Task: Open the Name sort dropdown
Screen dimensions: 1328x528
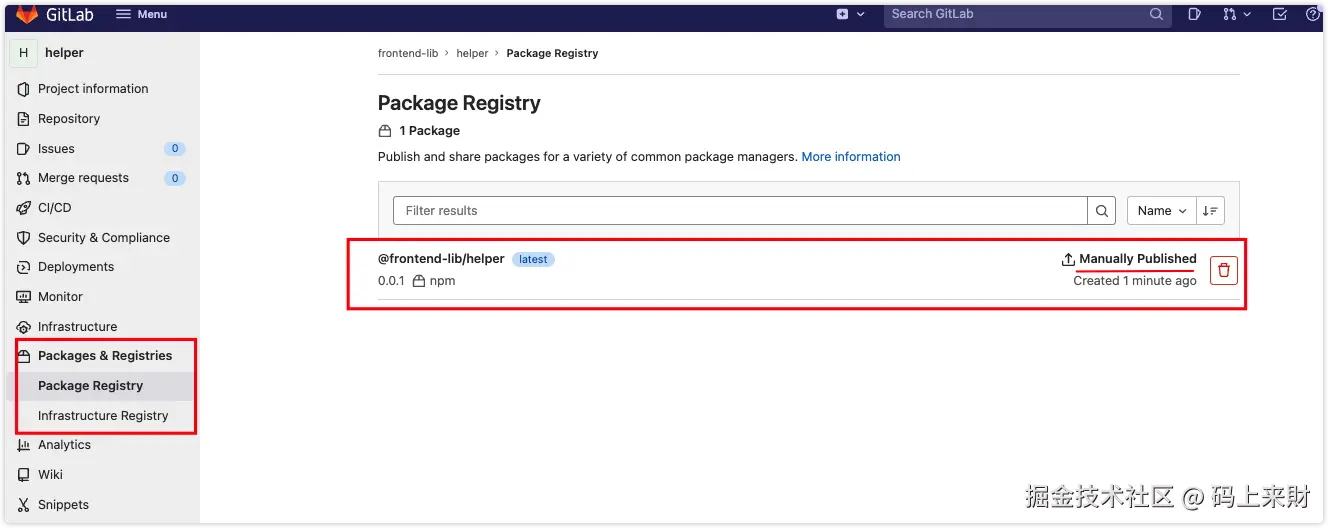Action: [x=1161, y=211]
